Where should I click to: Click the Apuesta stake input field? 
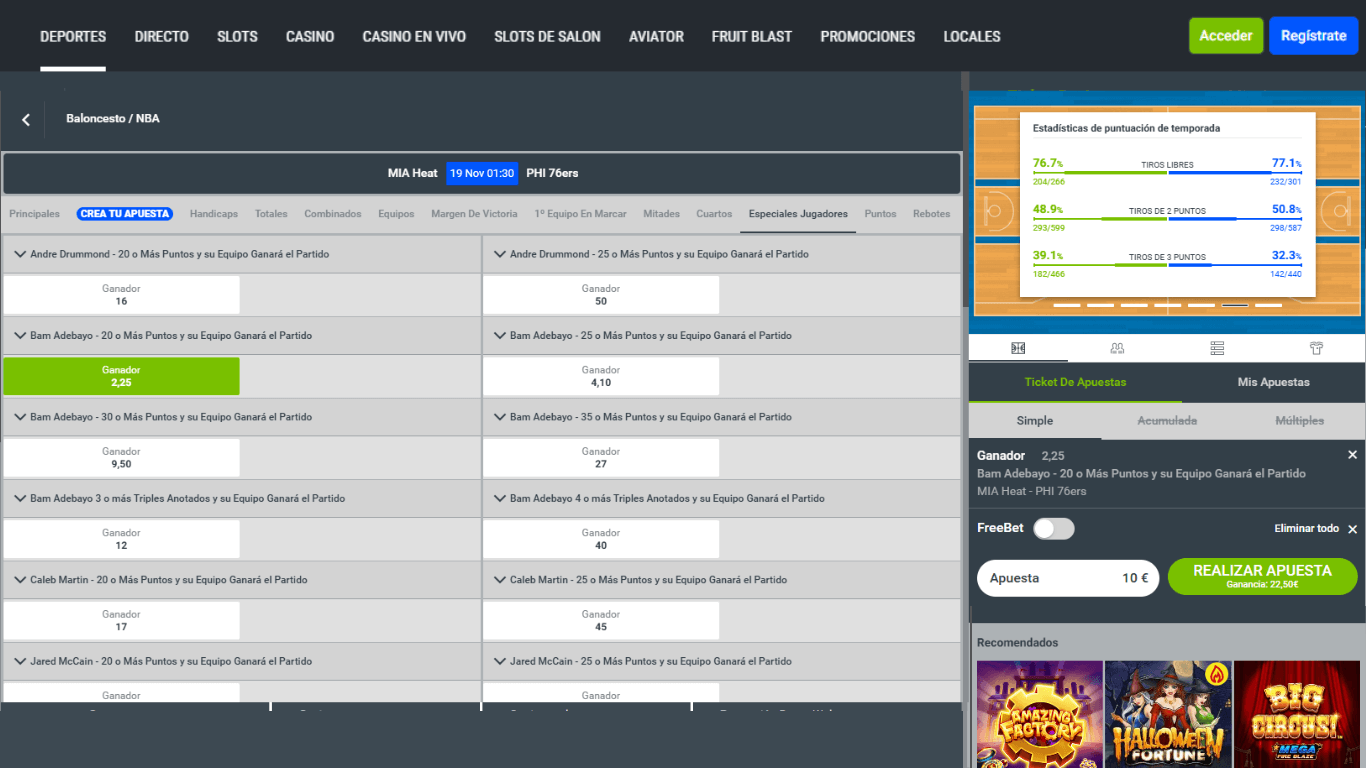point(1068,578)
